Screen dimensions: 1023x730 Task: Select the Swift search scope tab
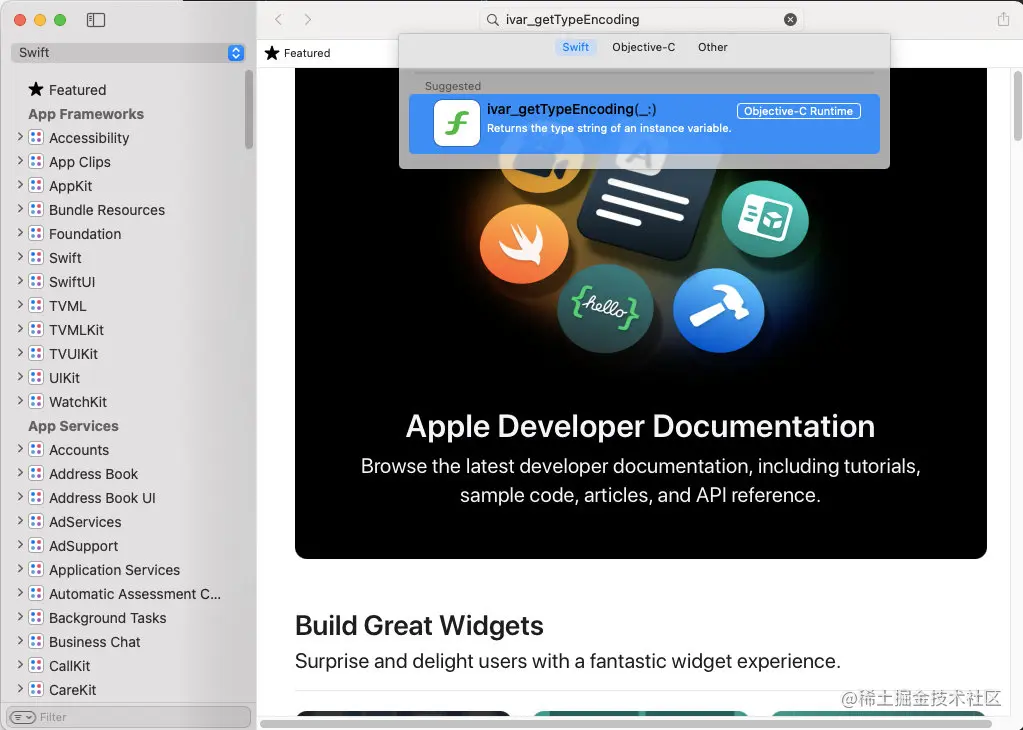[x=575, y=47]
